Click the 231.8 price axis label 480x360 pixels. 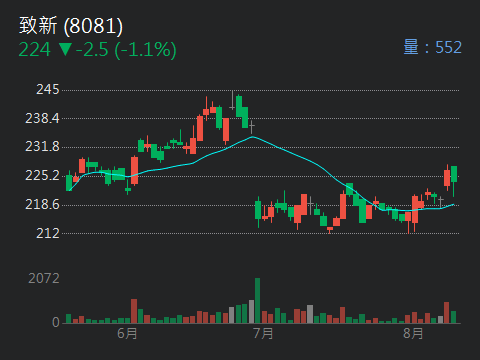(42, 146)
